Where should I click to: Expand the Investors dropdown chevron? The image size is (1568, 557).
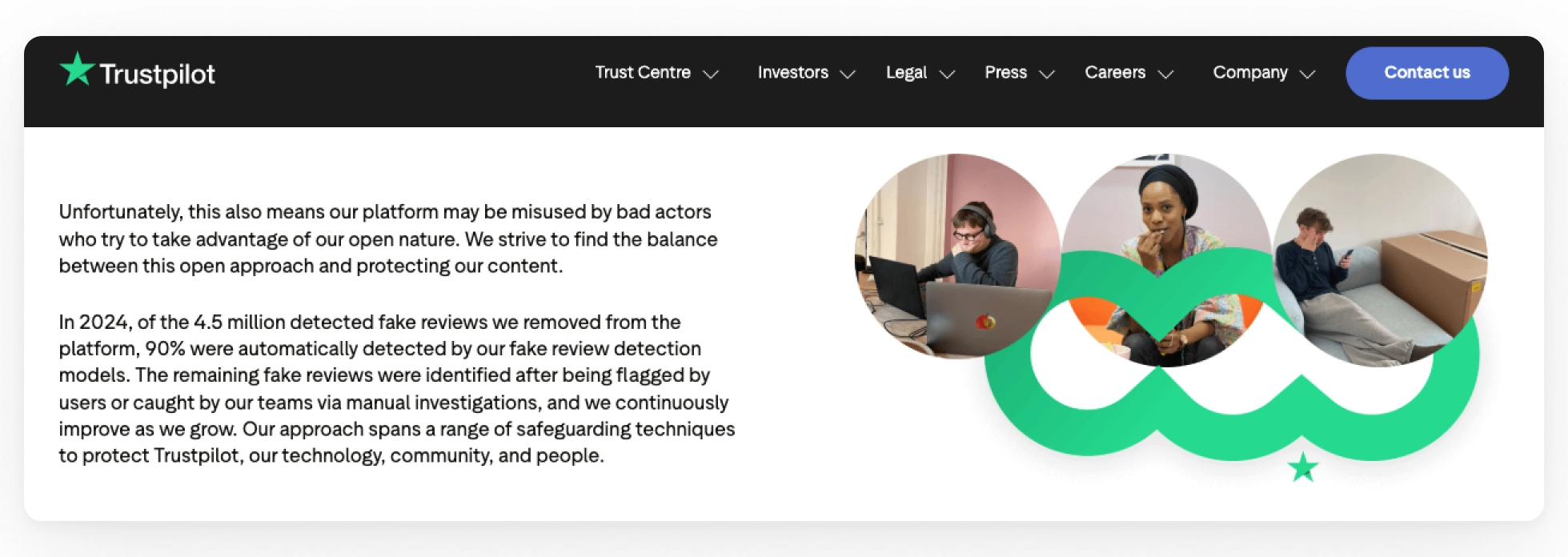848,74
